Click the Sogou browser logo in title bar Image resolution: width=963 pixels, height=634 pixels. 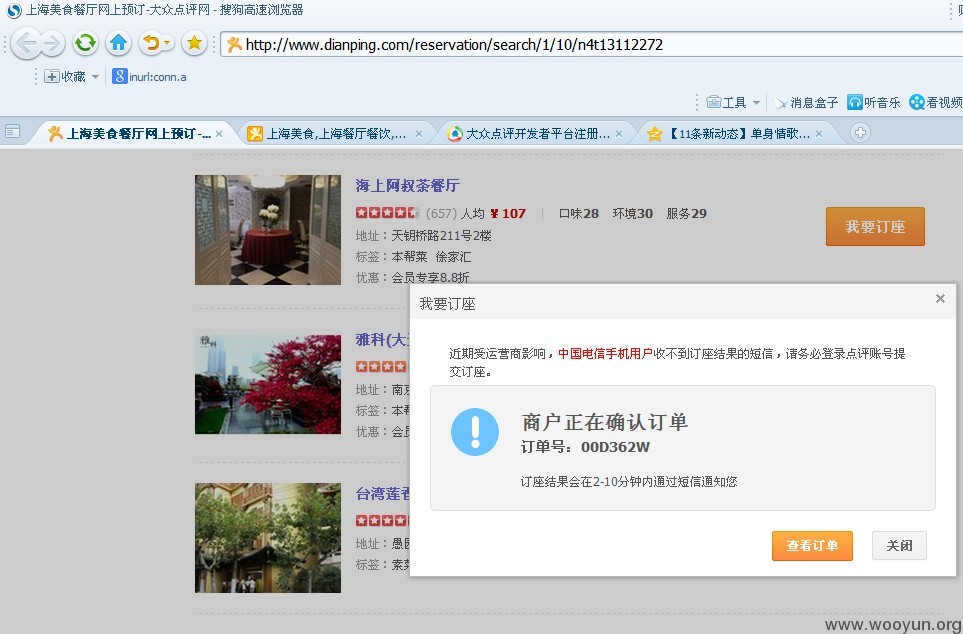click(13, 10)
